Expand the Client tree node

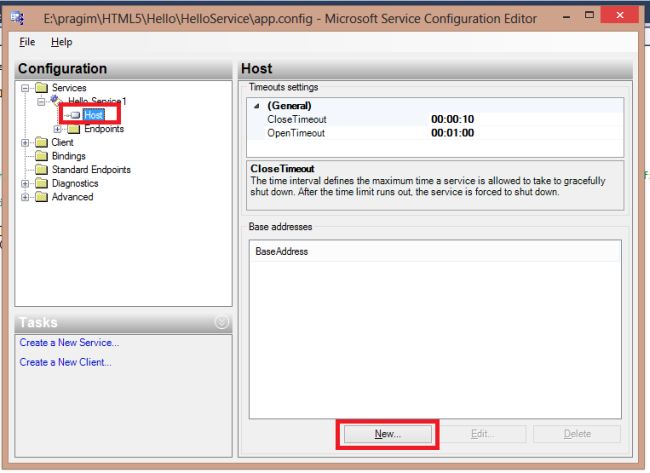click(25, 143)
